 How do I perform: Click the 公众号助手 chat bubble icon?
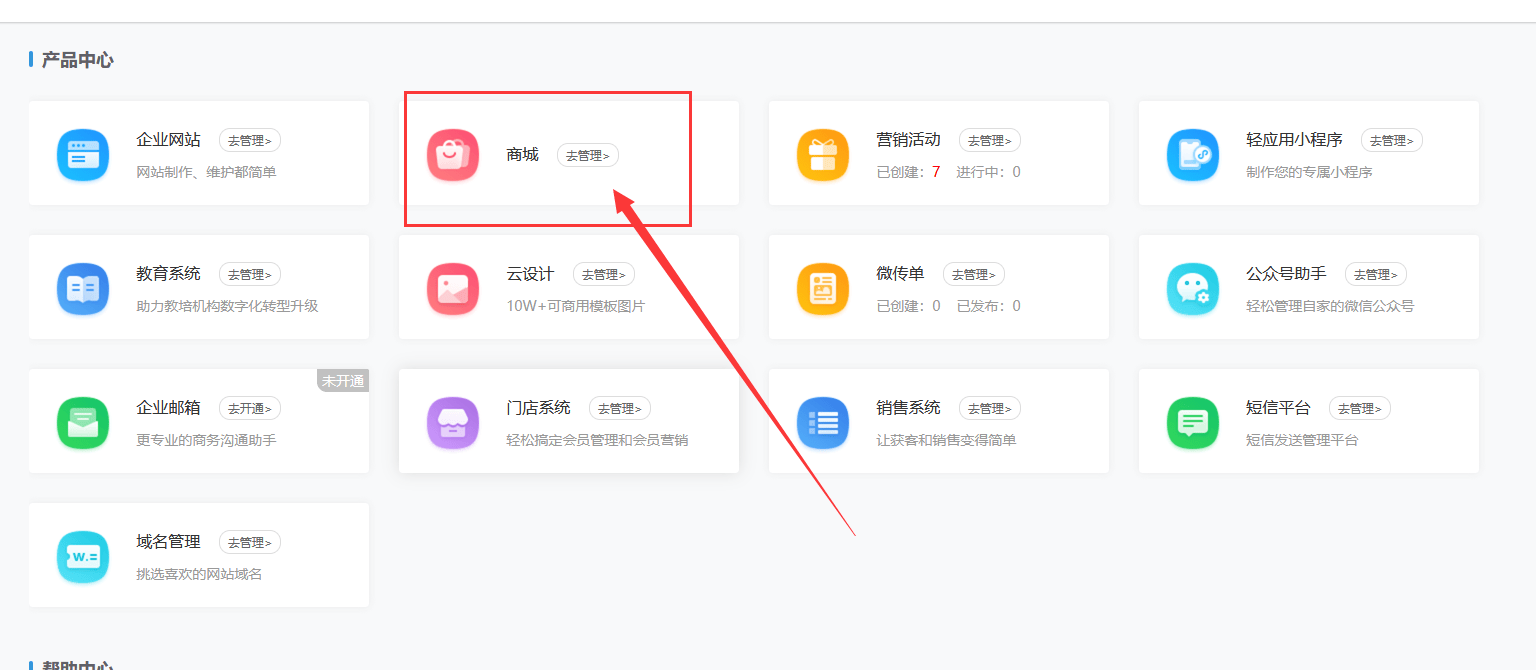(1193, 289)
